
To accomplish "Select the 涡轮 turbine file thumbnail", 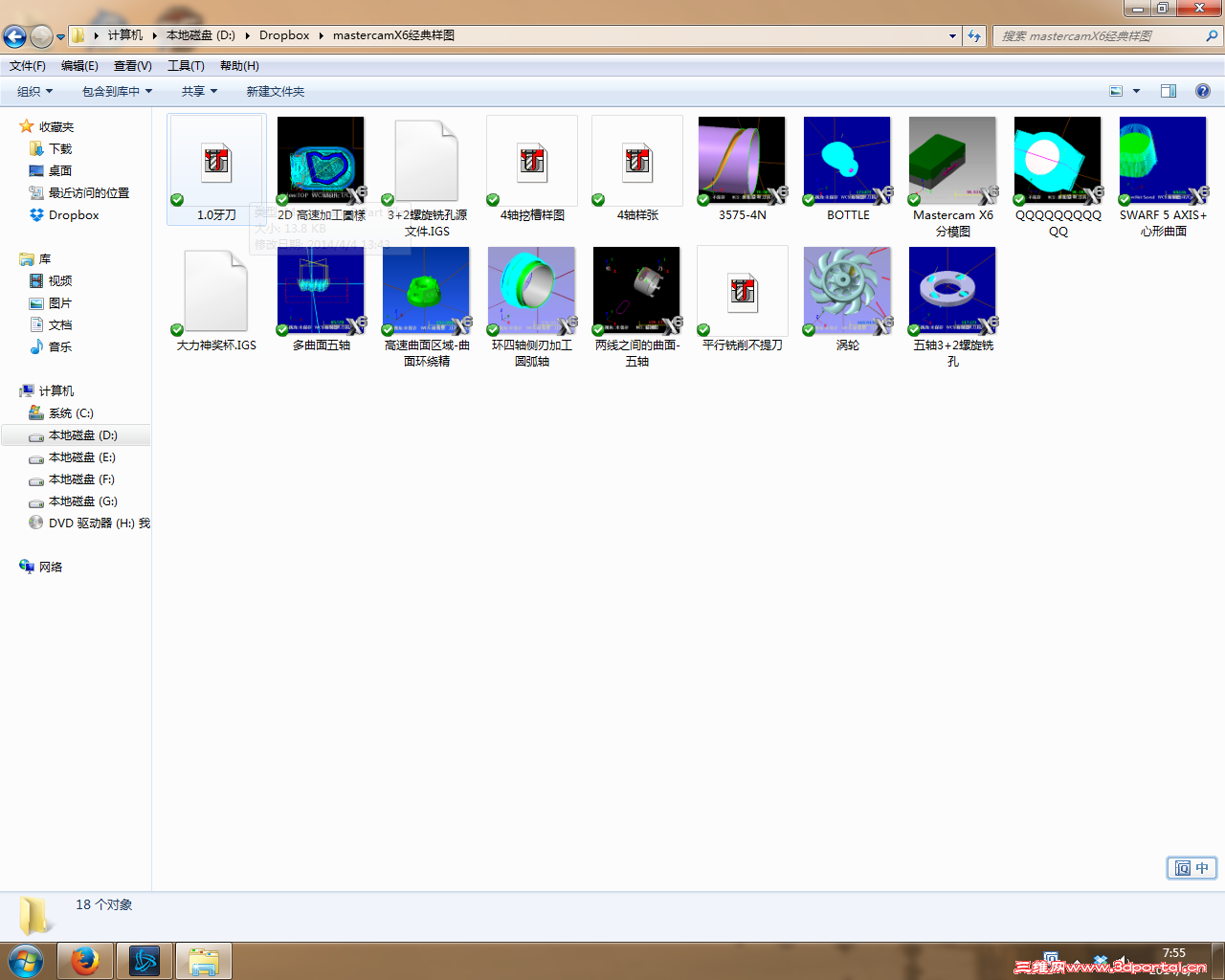I will click(848, 291).
